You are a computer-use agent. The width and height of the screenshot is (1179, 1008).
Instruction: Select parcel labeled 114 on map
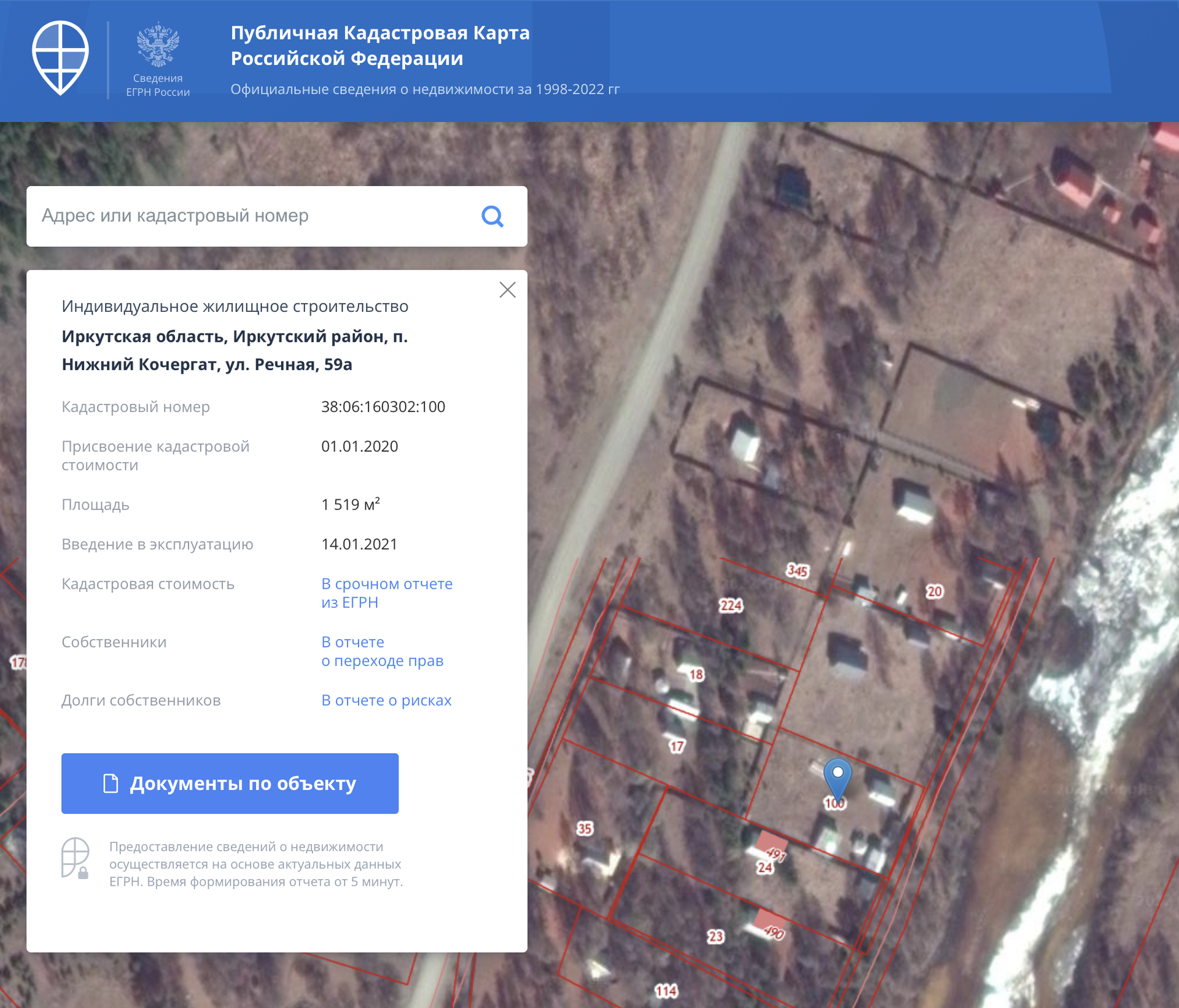pyautogui.click(x=666, y=991)
